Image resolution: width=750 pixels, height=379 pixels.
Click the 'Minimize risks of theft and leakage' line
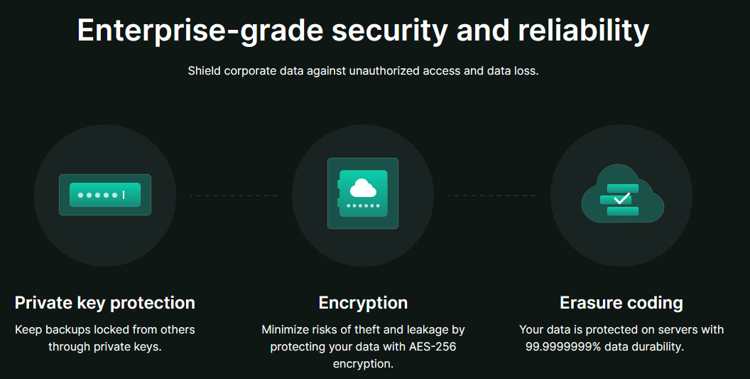[363, 330]
